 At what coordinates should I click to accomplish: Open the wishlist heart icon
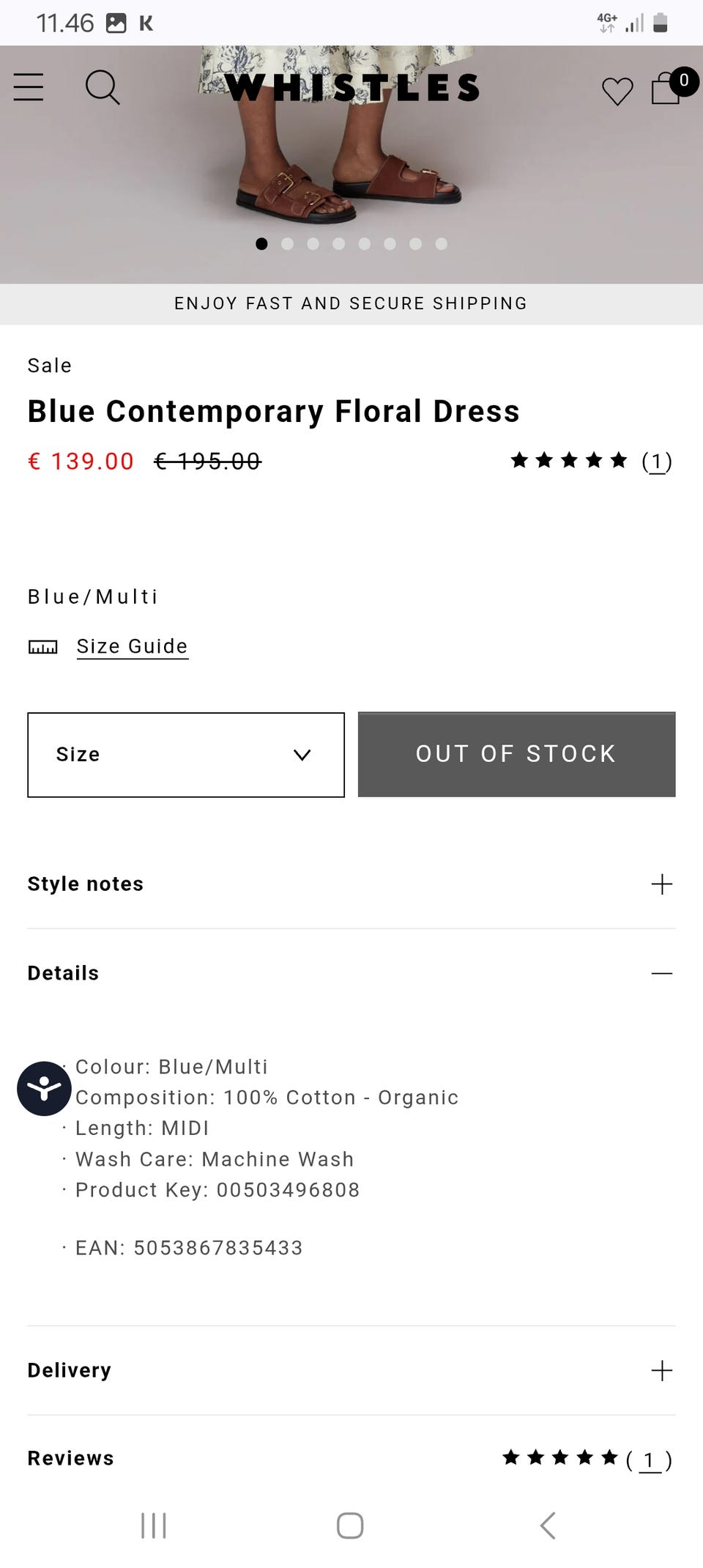click(617, 91)
